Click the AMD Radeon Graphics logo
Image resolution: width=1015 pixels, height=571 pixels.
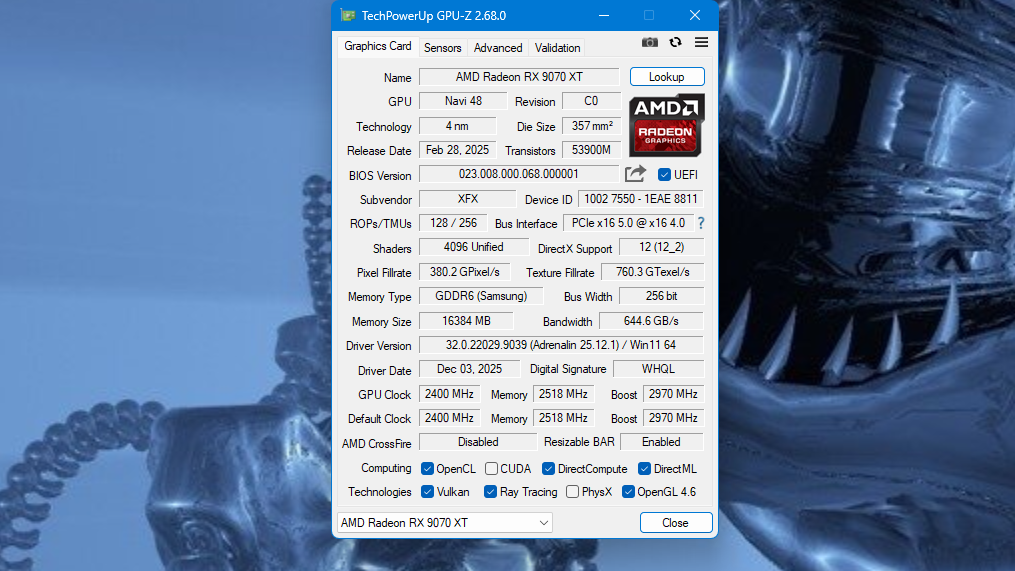[666, 126]
